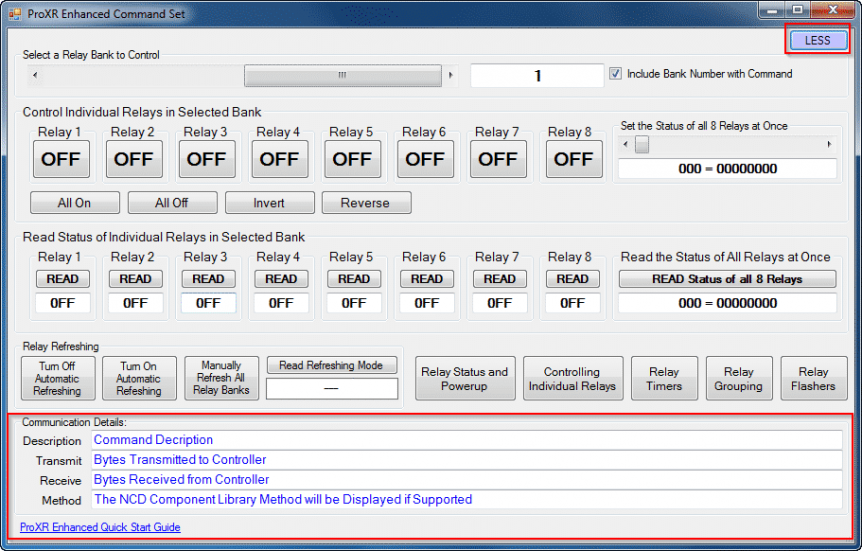Click right arrow of relay bank scrollbar
Image resolution: width=862 pixels, height=551 pixels.
pos(451,75)
